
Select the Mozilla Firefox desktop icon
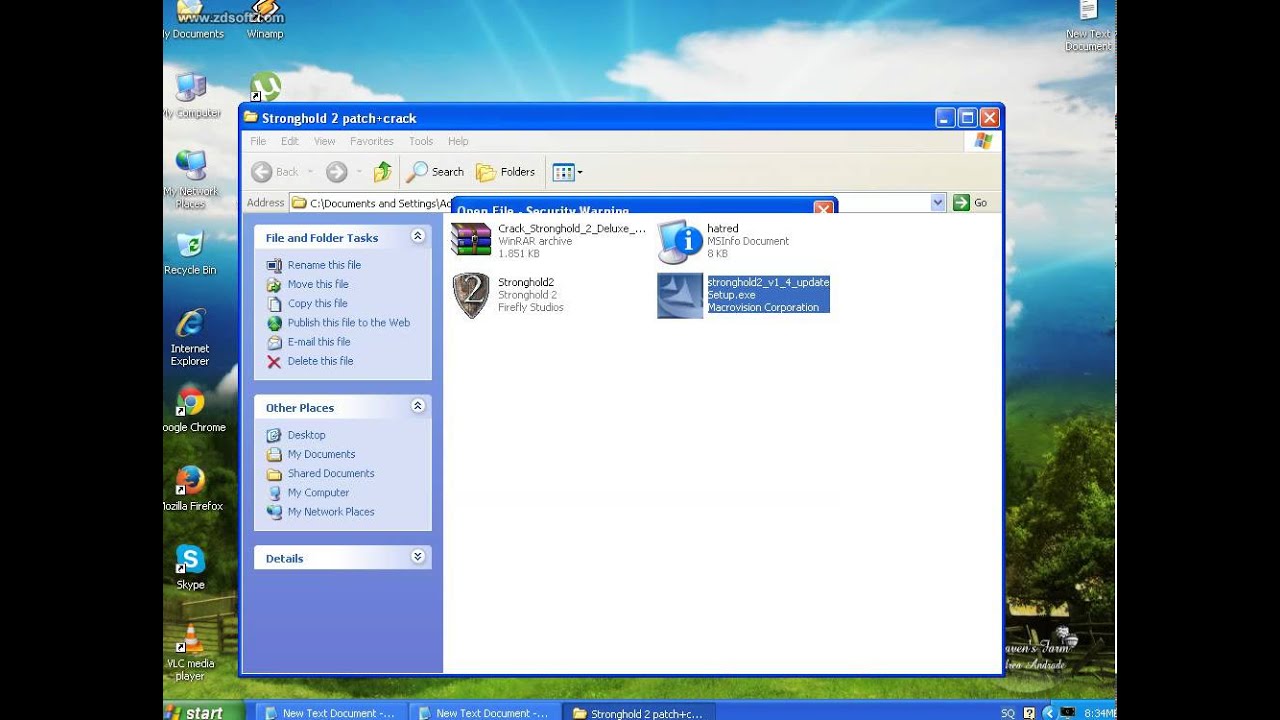[192, 488]
